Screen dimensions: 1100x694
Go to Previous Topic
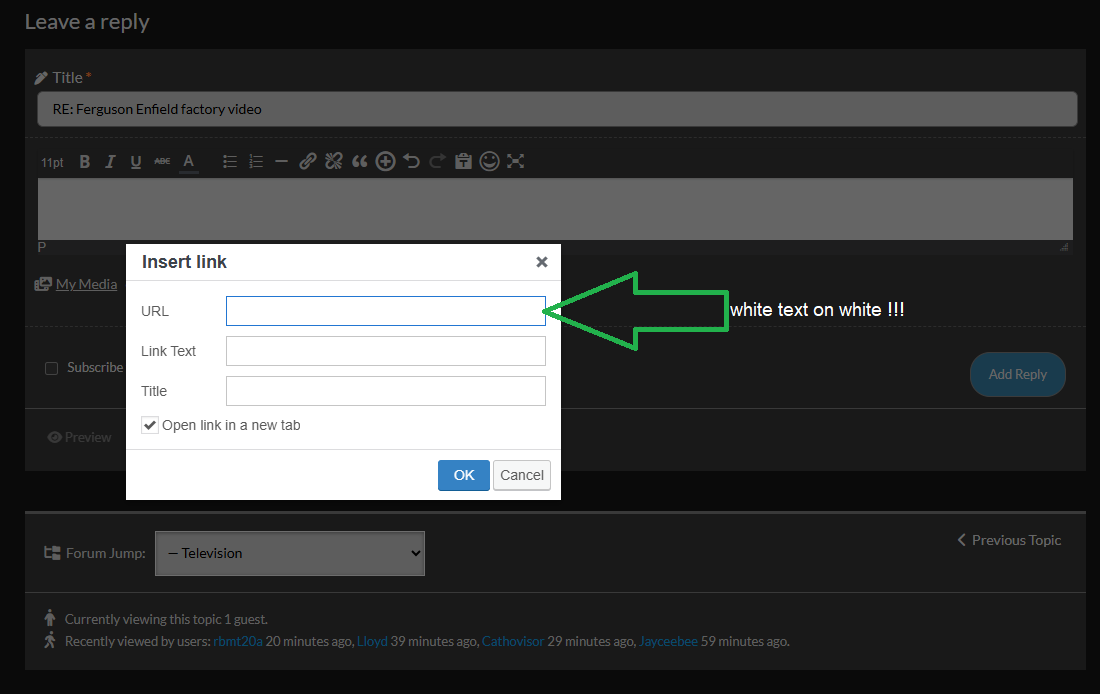pos(1009,540)
